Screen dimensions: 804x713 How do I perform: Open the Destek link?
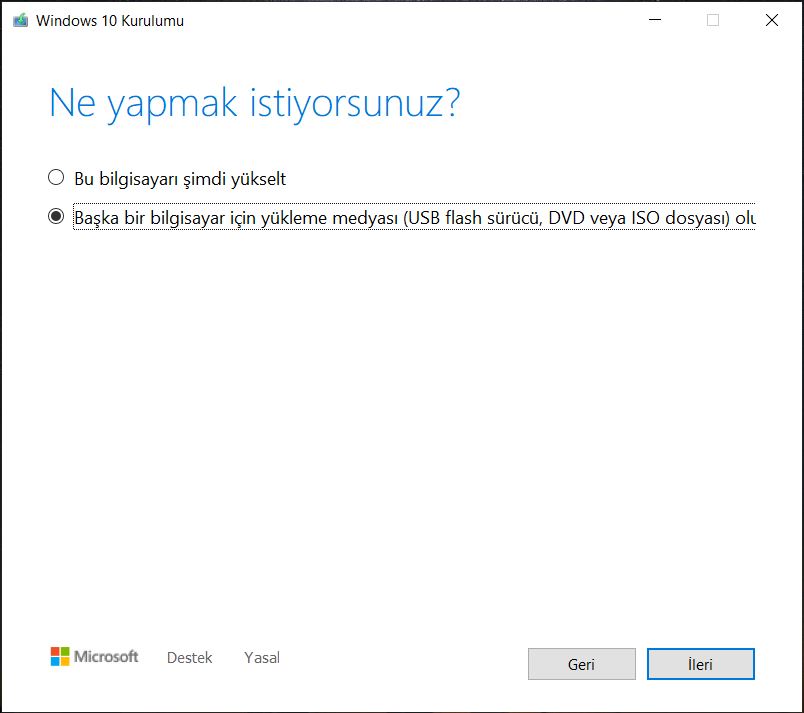189,657
